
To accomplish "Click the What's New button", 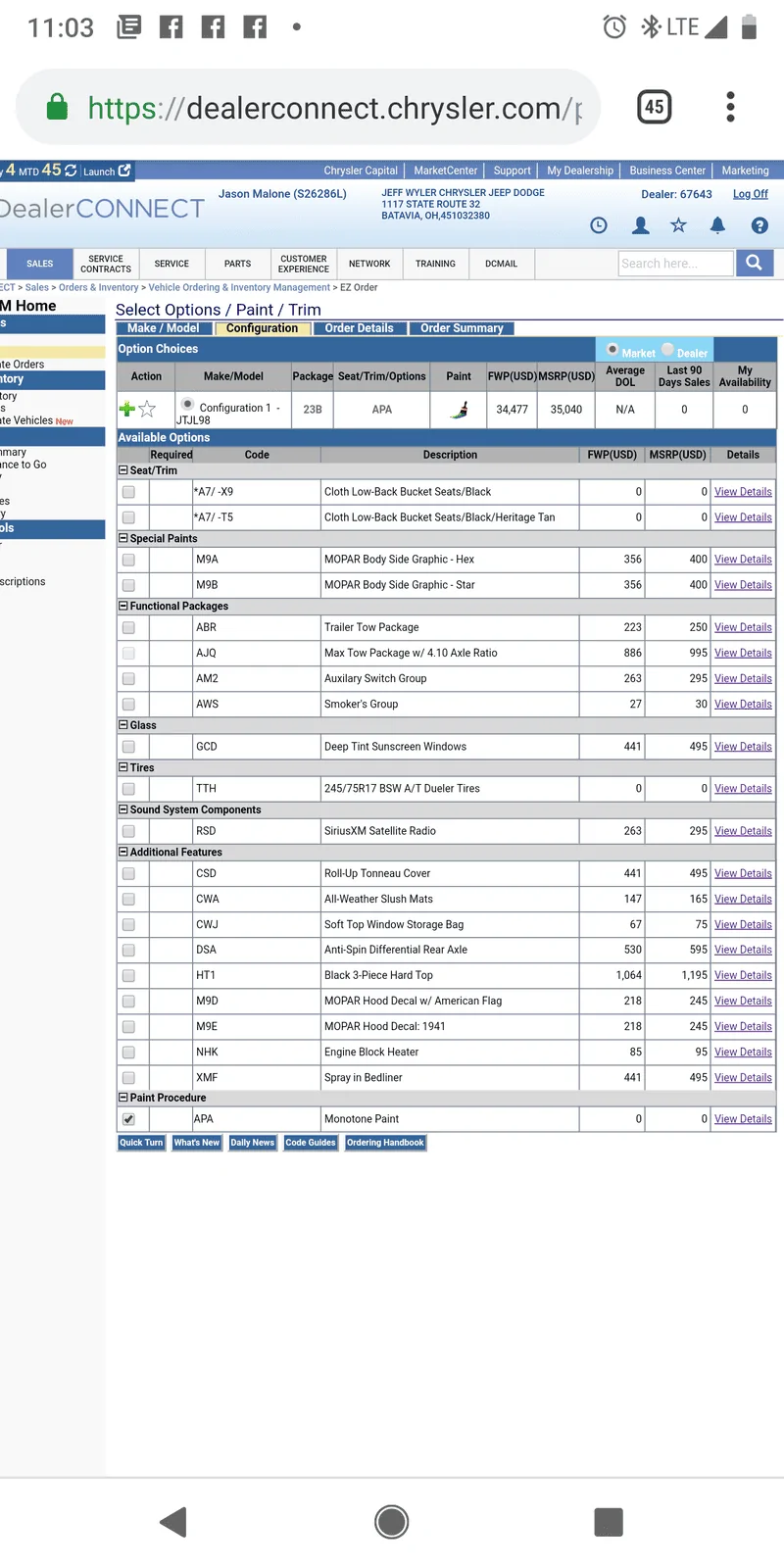I will coord(197,1143).
